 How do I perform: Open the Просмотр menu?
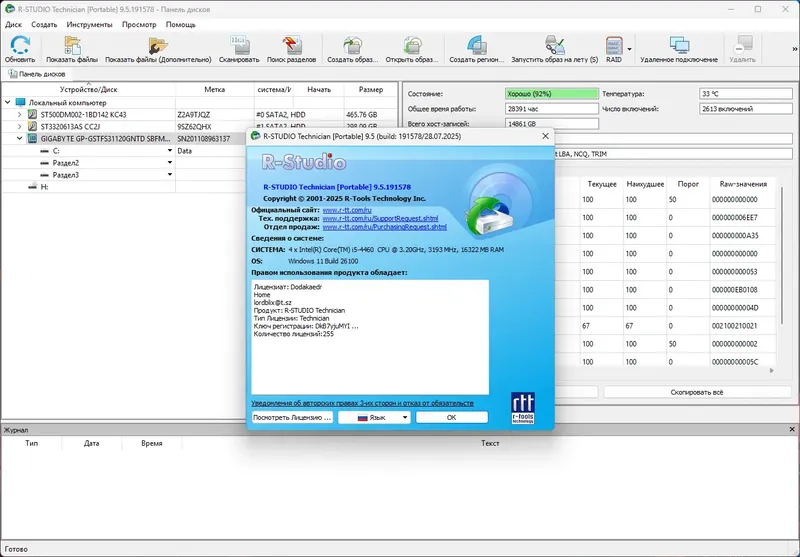click(139, 24)
